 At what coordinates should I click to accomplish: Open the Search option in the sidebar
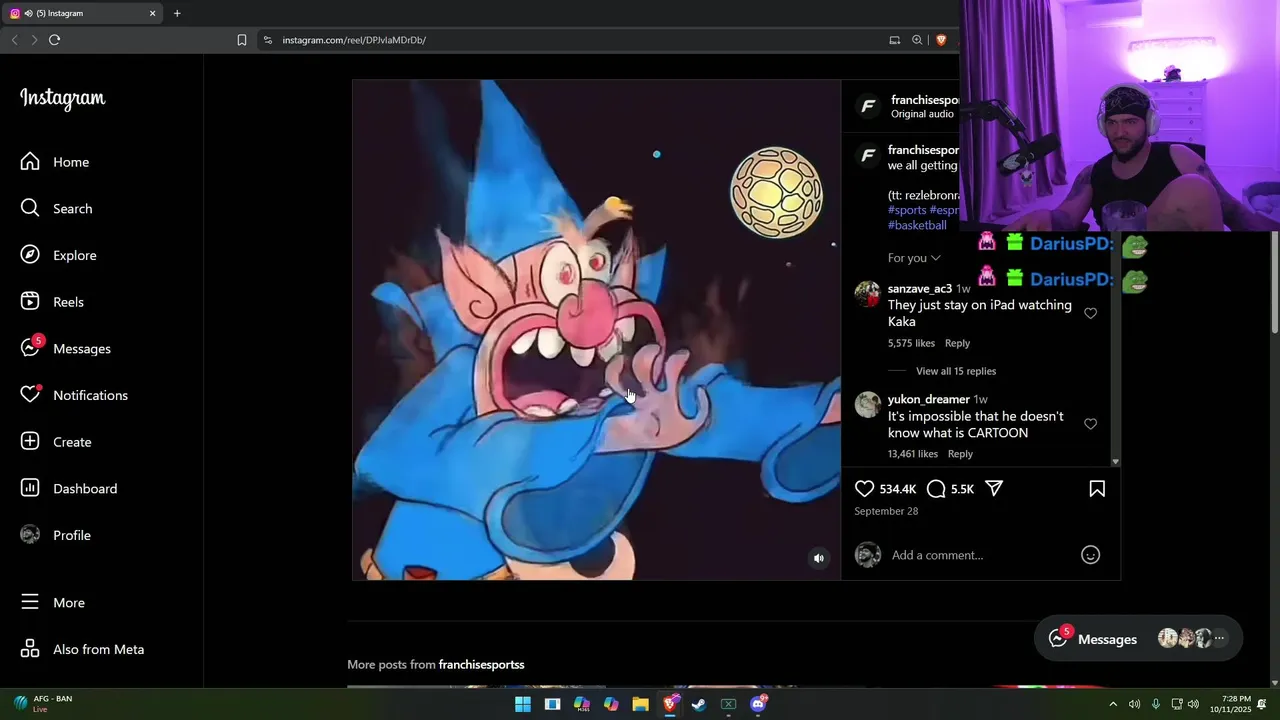57,208
